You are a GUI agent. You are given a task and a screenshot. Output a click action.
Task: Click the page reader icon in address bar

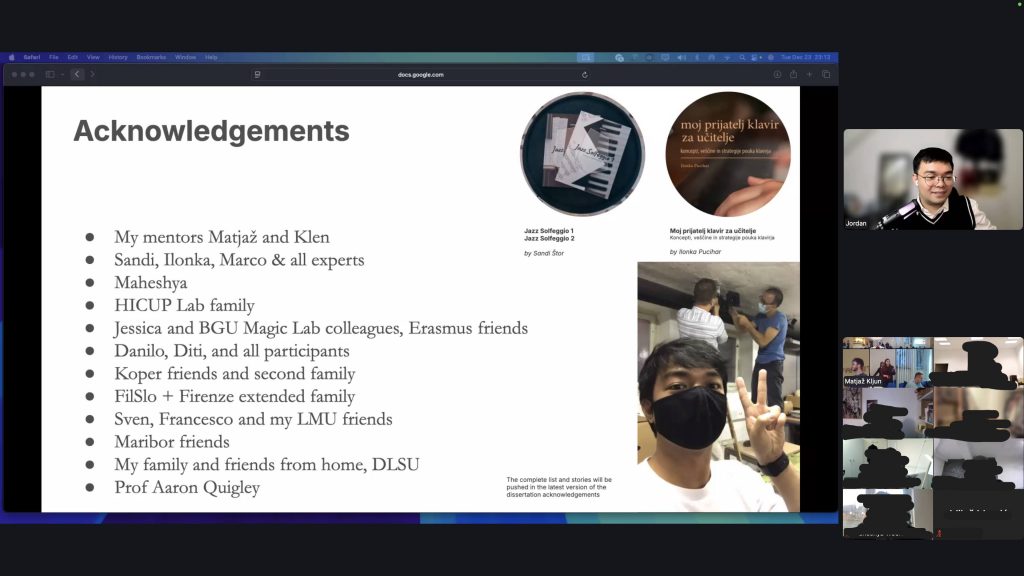(x=257, y=74)
